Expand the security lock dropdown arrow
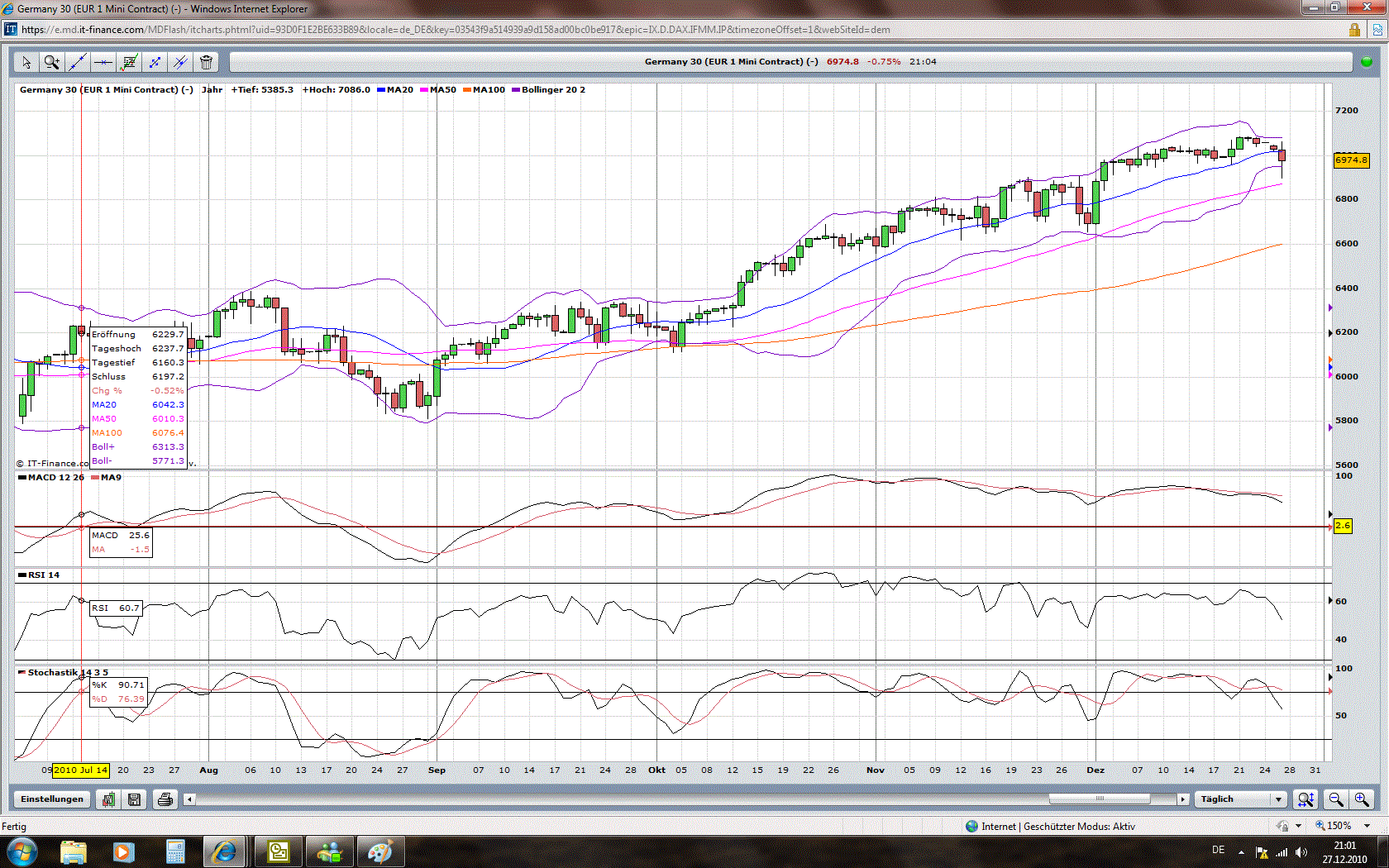This screenshot has width=1389, height=868. click(x=1298, y=826)
